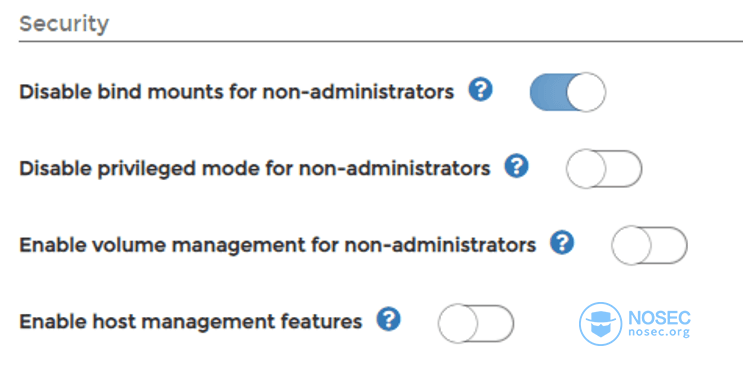Enable disable privileged mode for non-administrators switch
The image size is (743, 370).
(604, 169)
